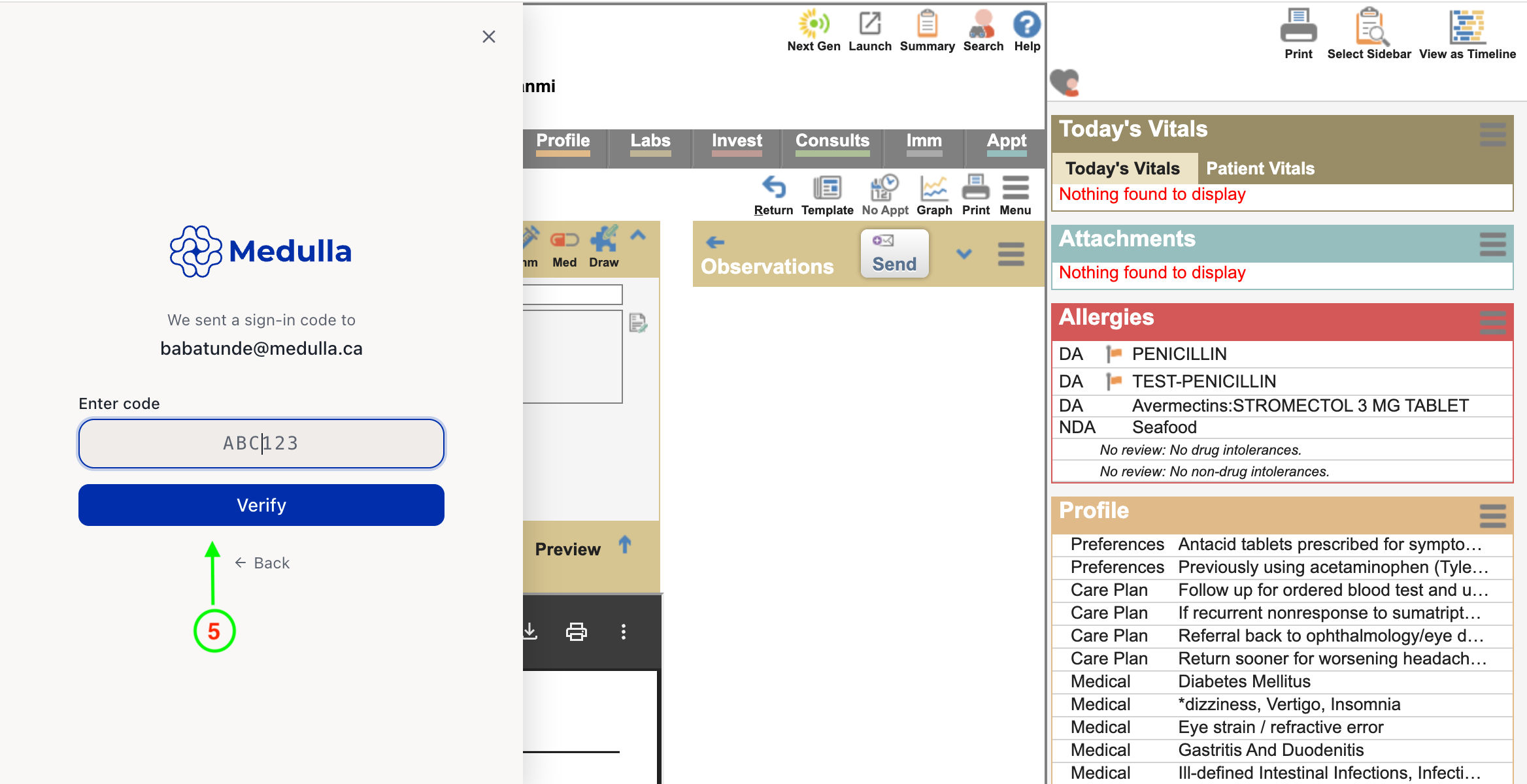Open the Help question-mark icon
Screen dimensions: 1527x784
(x=1027, y=31)
